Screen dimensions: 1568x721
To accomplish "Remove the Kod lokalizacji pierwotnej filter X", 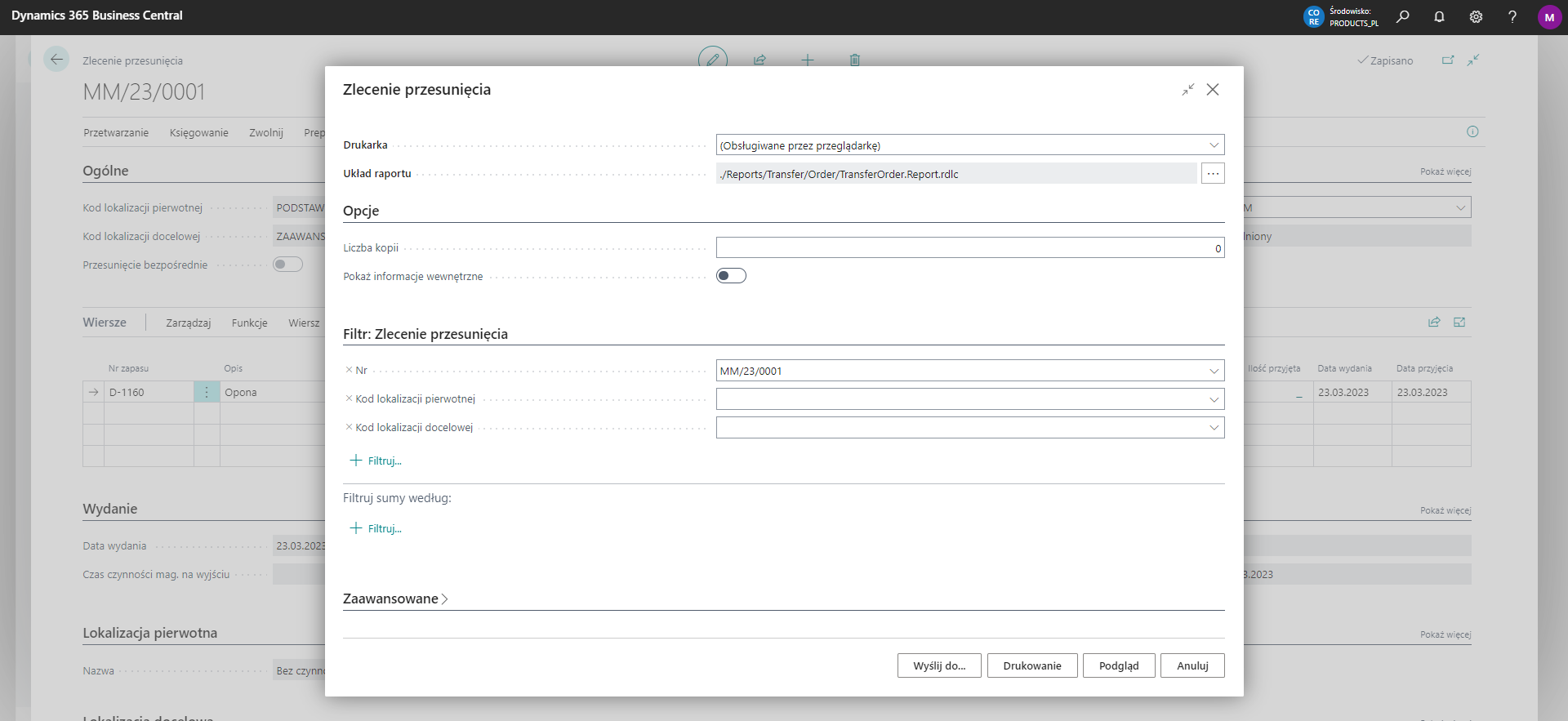I will (x=349, y=398).
